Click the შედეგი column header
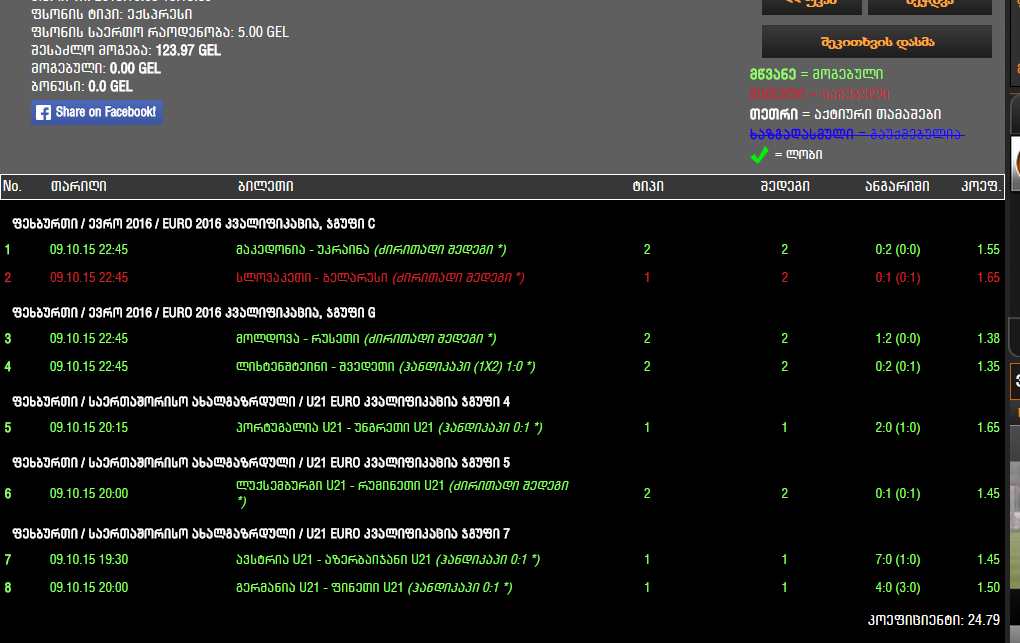1020x643 pixels. pyautogui.click(x=785, y=186)
